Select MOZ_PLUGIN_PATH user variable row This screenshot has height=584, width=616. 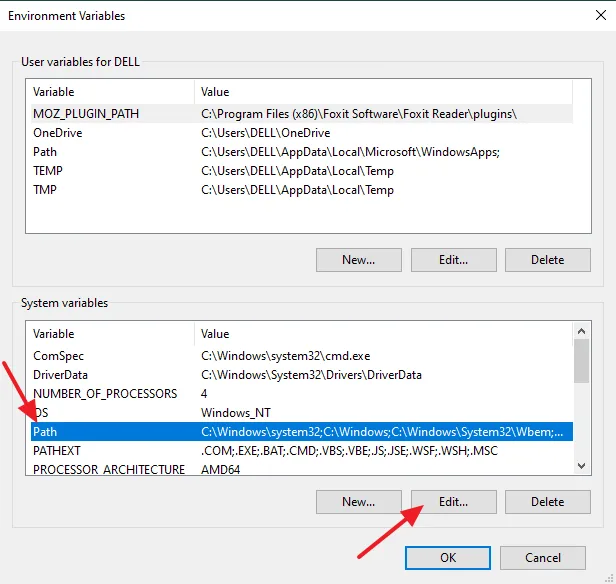point(302,114)
